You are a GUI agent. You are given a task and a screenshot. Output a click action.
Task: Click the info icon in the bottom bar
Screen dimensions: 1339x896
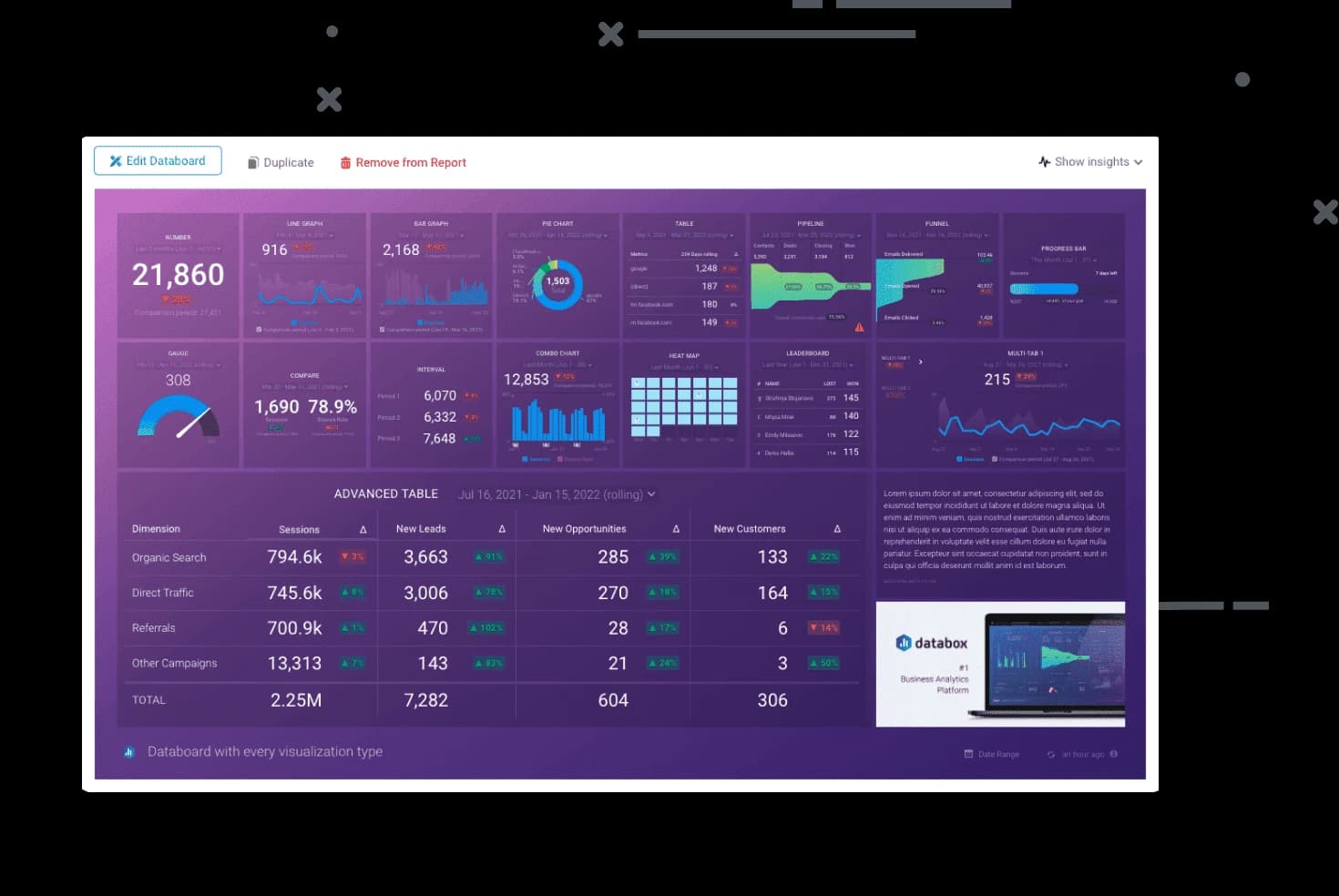pos(1114,754)
